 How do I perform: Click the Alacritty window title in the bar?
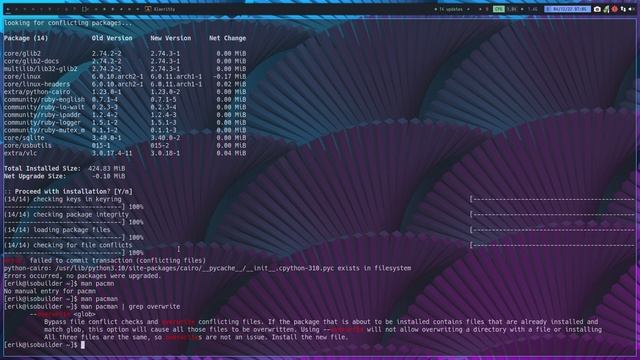point(164,9)
